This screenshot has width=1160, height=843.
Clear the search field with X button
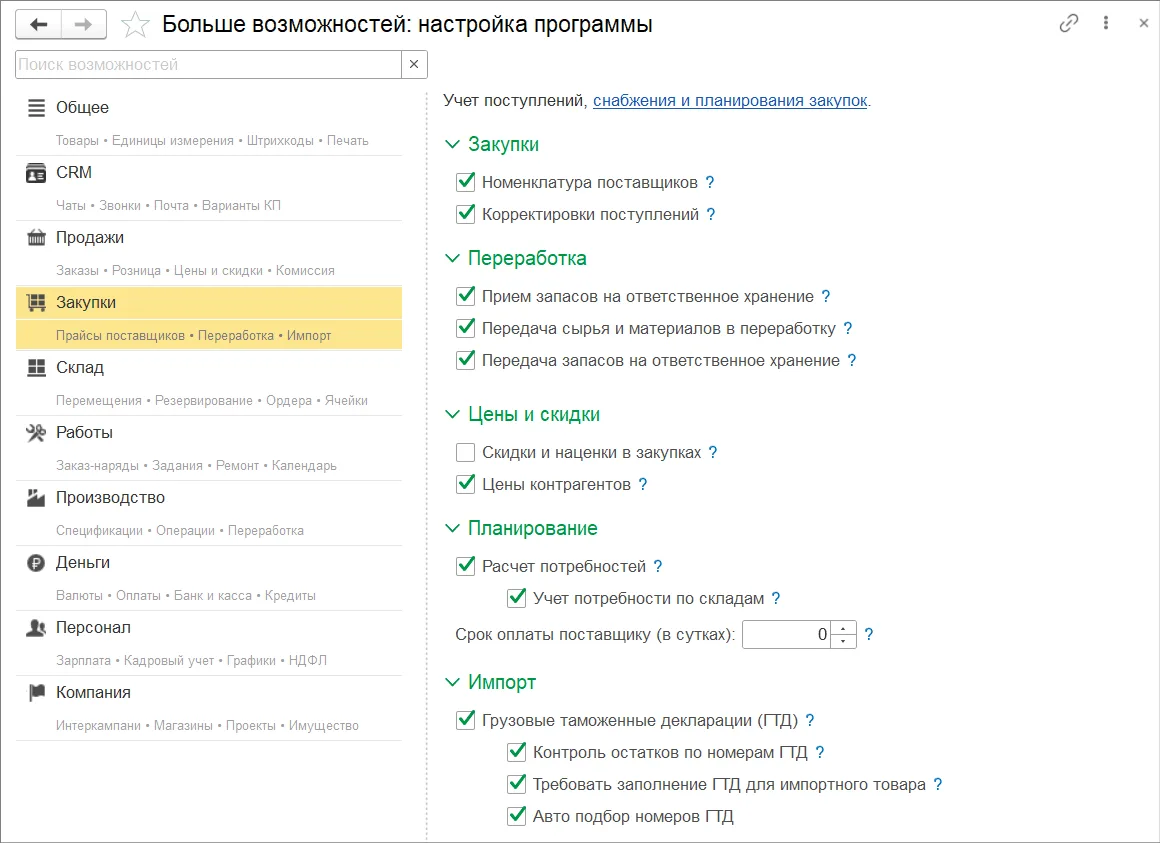click(x=414, y=64)
